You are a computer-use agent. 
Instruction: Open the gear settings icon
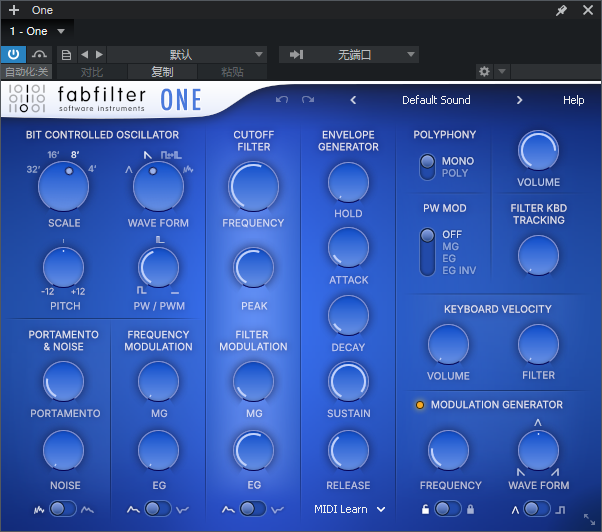[x=484, y=71]
